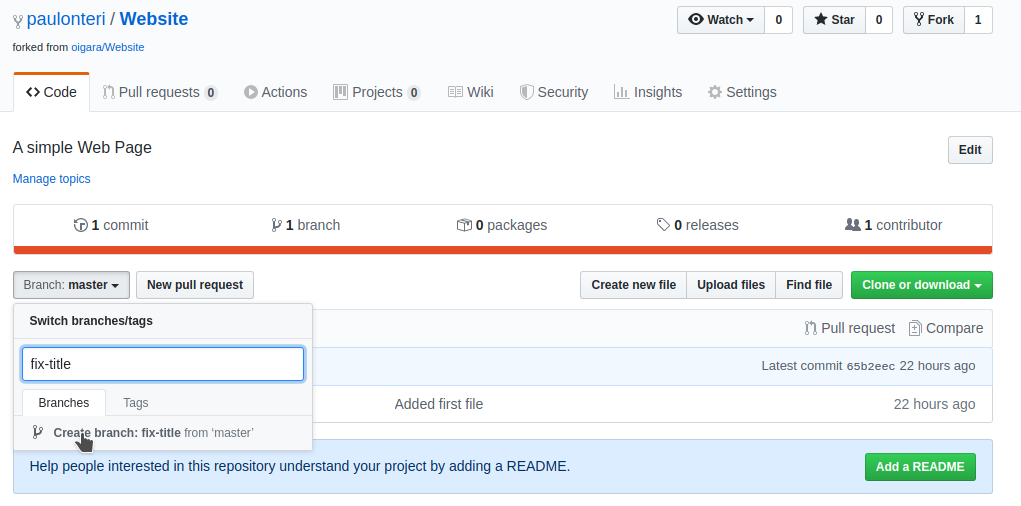Click the branch name input field containing fix-title
1021x506 pixels.
pyautogui.click(x=162, y=364)
